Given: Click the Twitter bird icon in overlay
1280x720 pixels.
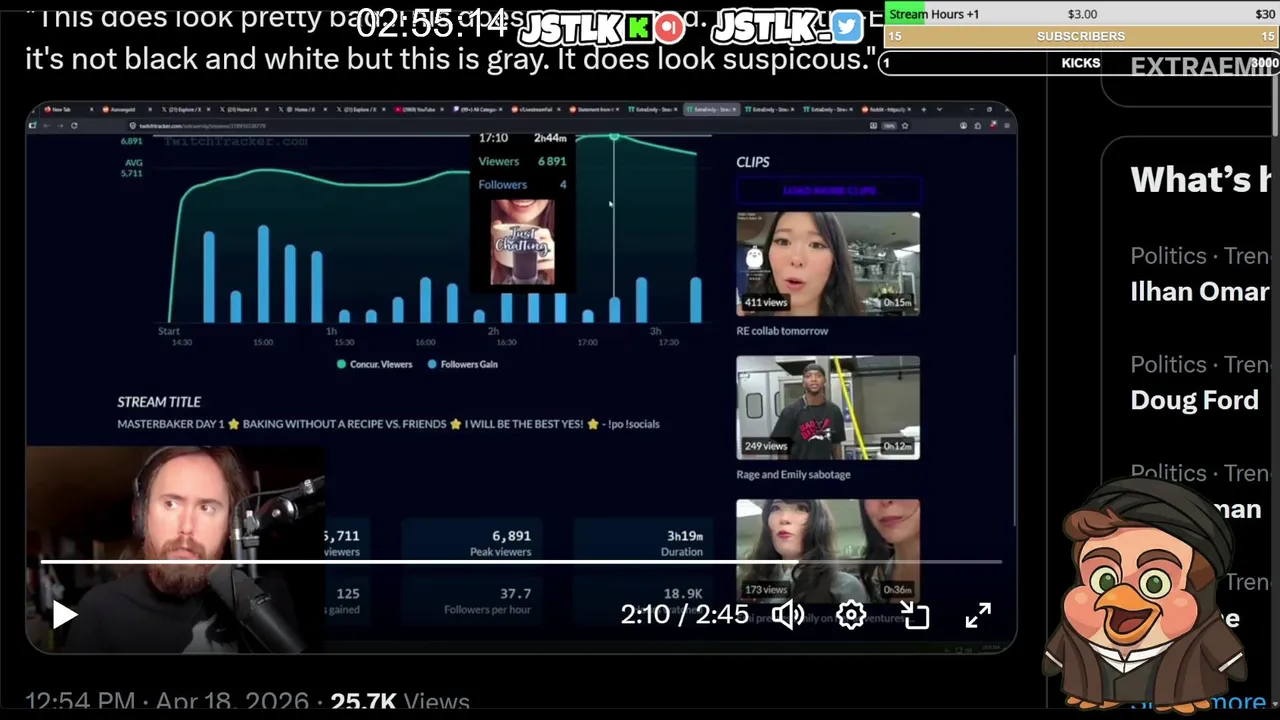Looking at the screenshot, I should click(x=846, y=27).
